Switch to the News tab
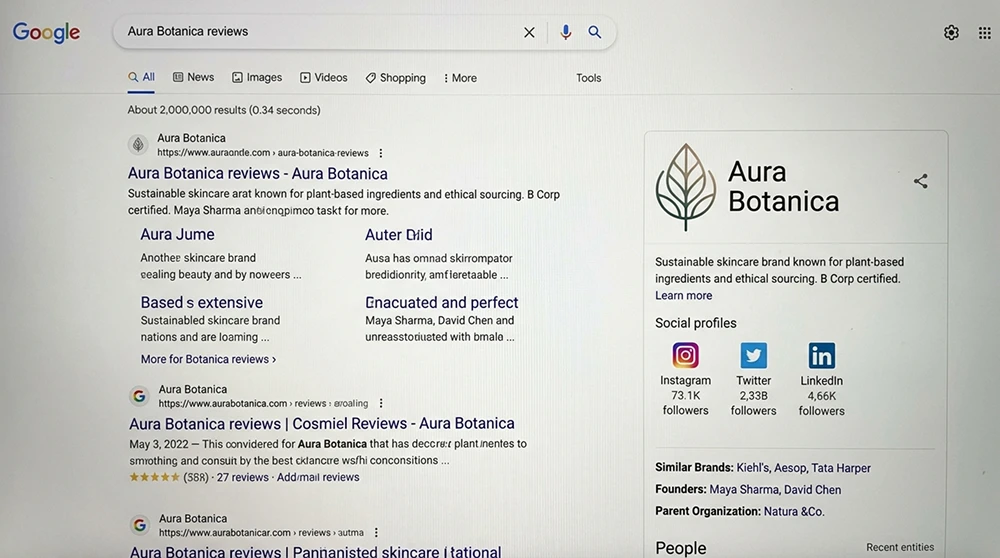The image size is (1000, 558). click(x=193, y=77)
